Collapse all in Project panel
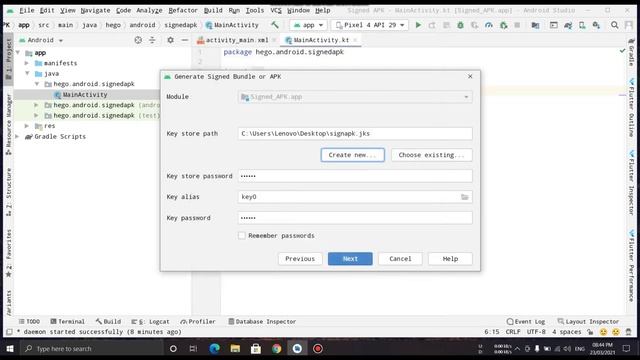 152,40
